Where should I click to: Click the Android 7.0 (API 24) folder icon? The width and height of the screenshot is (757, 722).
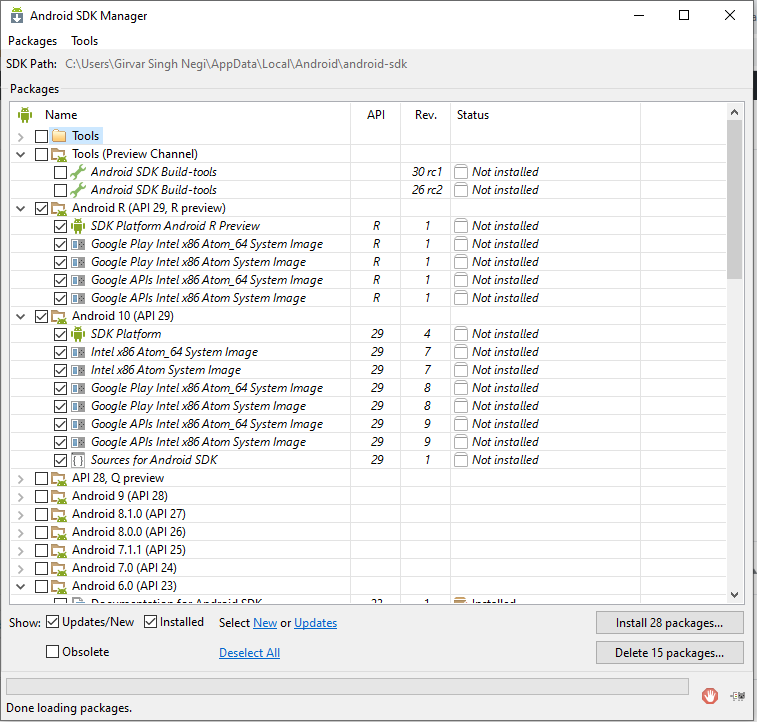(59, 569)
